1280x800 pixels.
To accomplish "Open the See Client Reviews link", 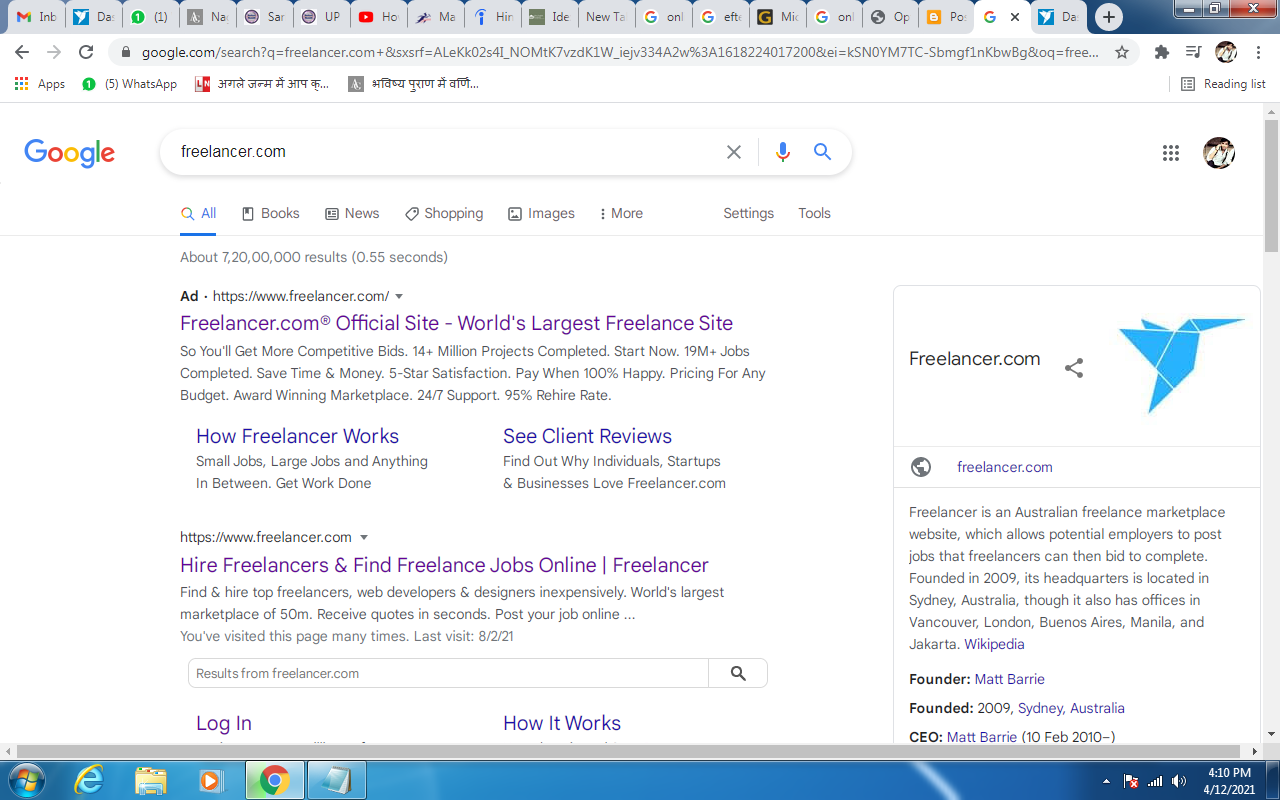I will click(x=587, y=436).
